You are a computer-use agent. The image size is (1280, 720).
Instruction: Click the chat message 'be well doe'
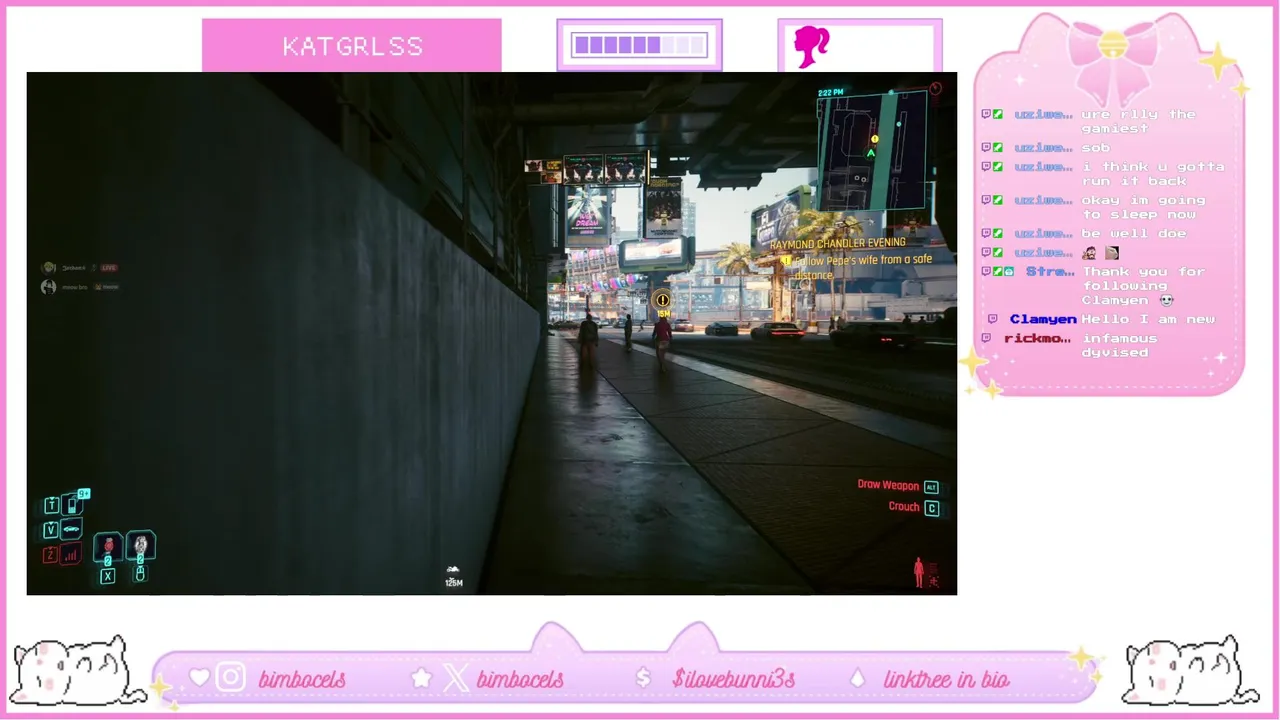pyautogui.click(x=1133, y=233)
